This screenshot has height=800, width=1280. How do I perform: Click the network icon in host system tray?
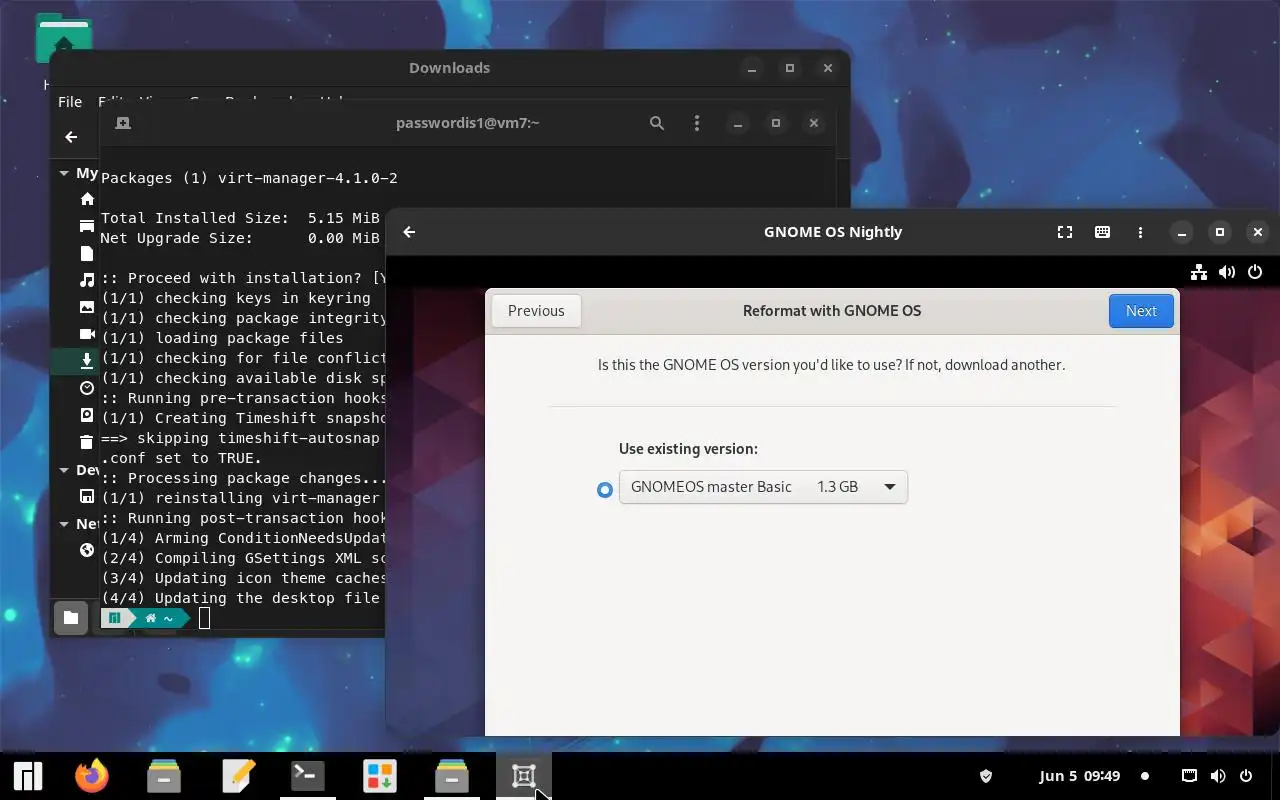tap(1190, 776)
